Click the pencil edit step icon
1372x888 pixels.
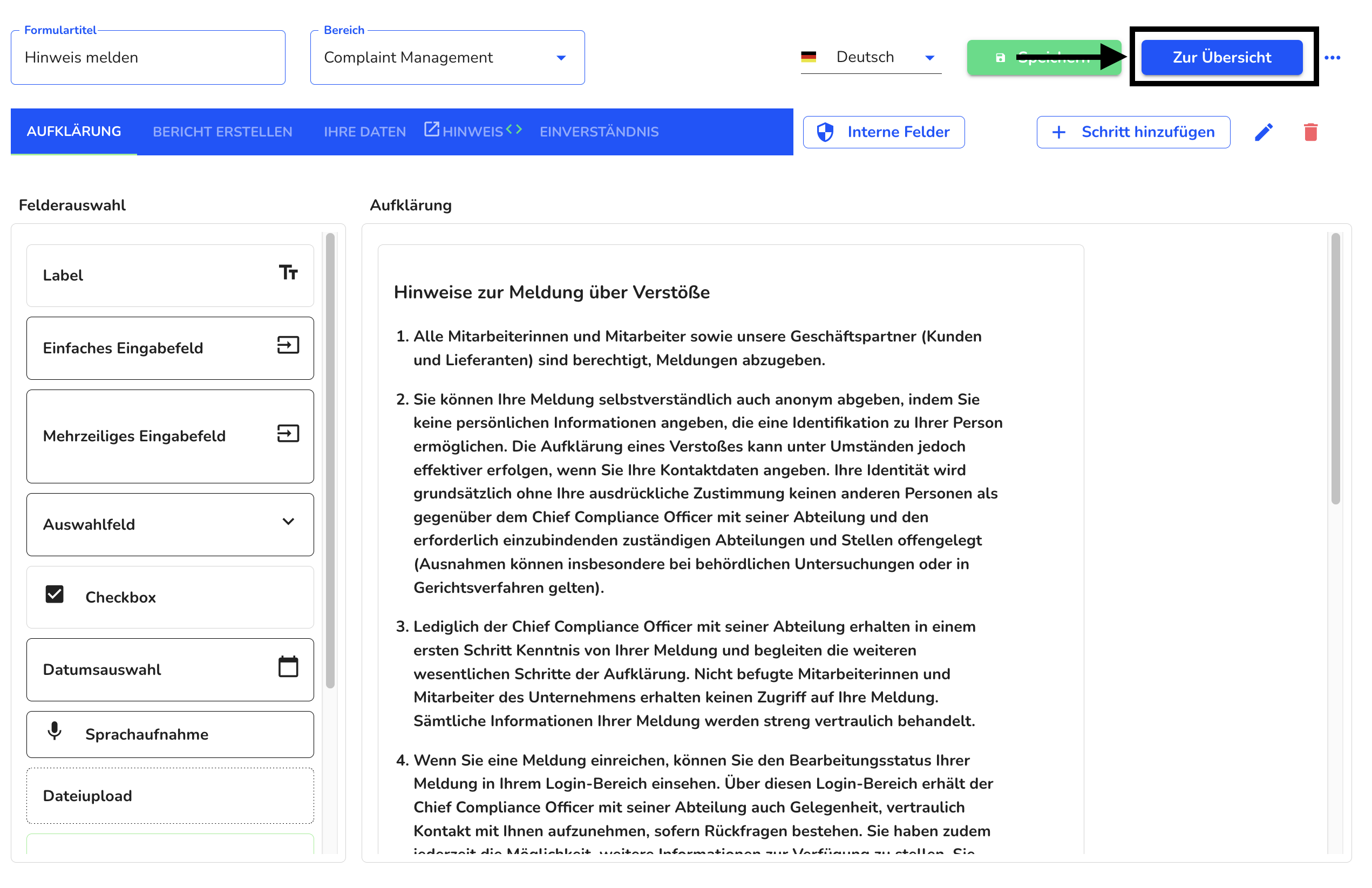pos(1263,132)
